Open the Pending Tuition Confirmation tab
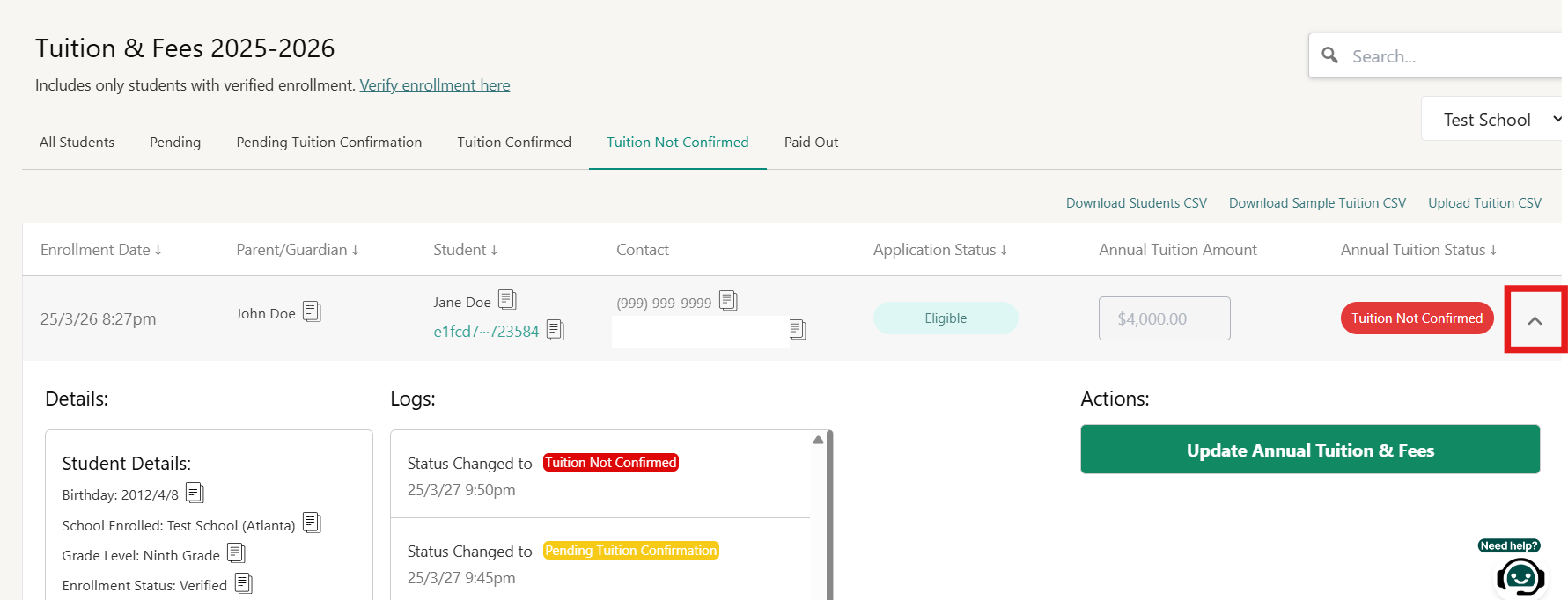Screen dimensions: 1568x600 click(x=328, y=143)
